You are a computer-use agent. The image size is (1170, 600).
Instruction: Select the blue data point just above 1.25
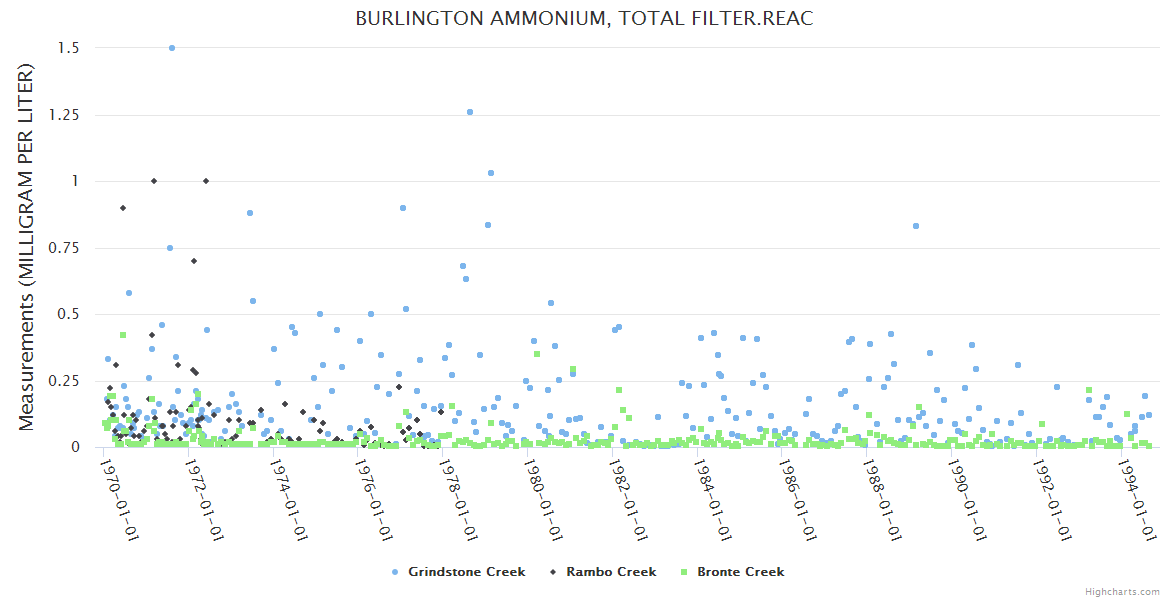click(470, 112)
